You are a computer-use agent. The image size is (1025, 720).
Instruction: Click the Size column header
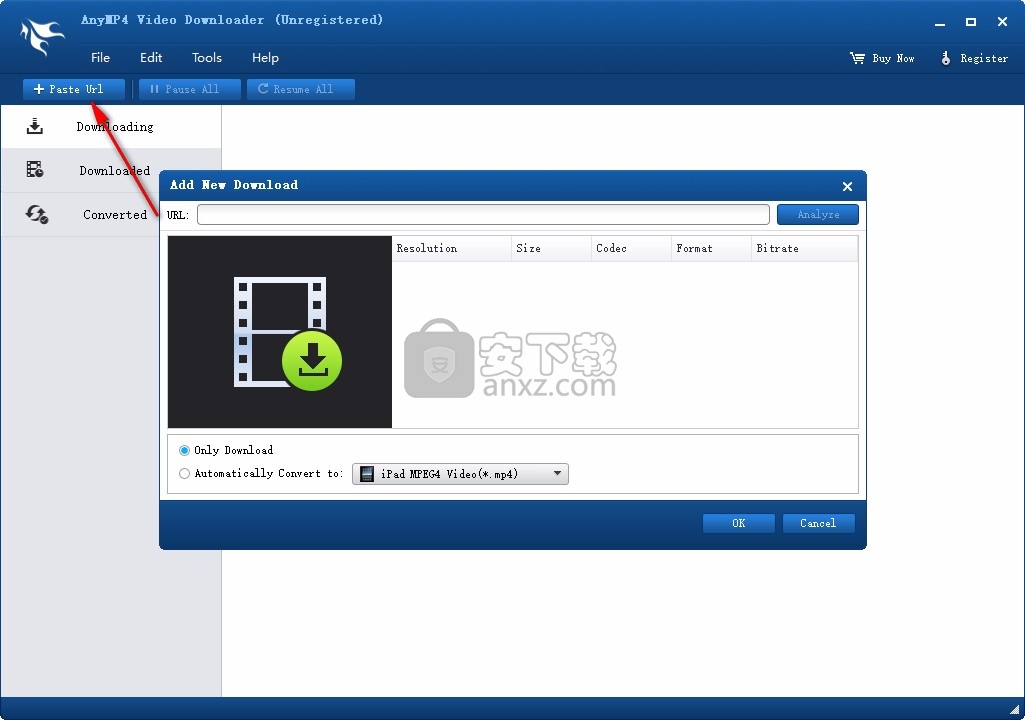pyautogui.click(x=551, y=249)
